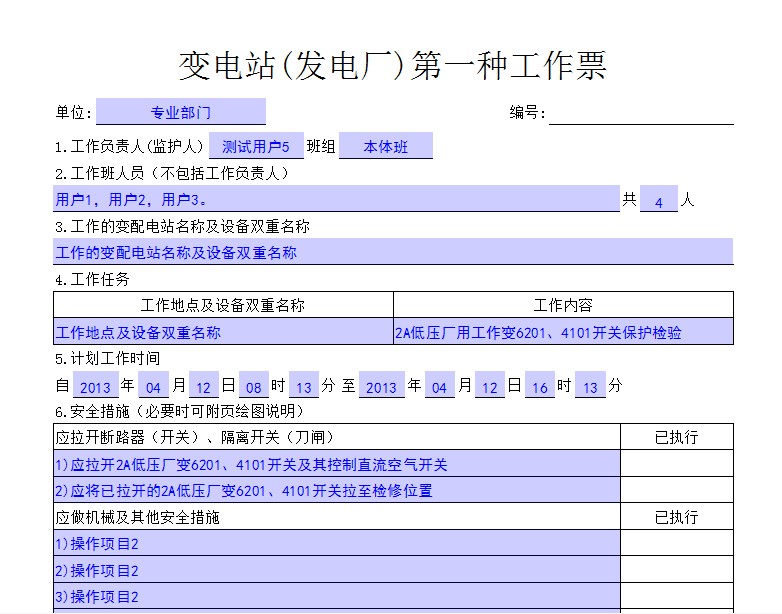This screenshot has width=782, height=614.
Task: Click the 变配电站名称 field under section 3
Action: click(x=392, y=252)
